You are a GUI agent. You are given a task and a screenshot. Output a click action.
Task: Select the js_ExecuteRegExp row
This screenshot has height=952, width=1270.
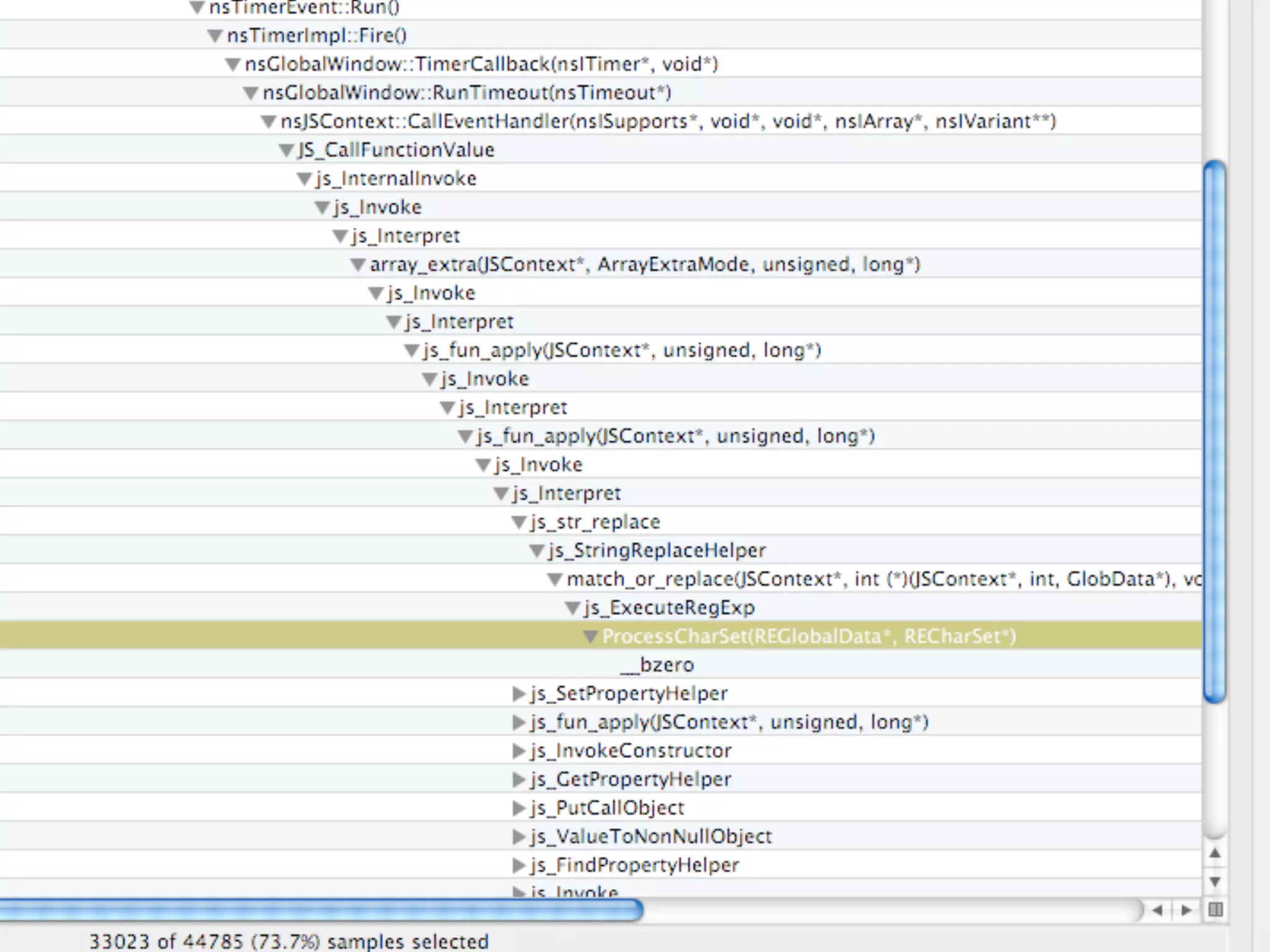[669, 608]
